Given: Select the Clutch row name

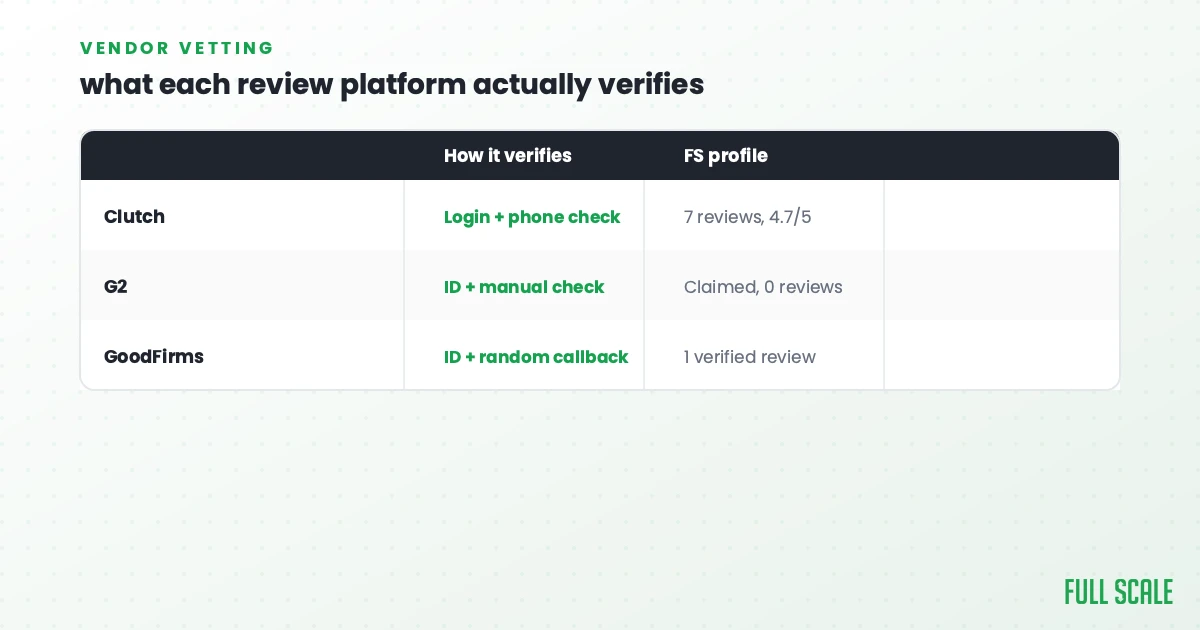Looking at the screenshot, I should 134,217.
